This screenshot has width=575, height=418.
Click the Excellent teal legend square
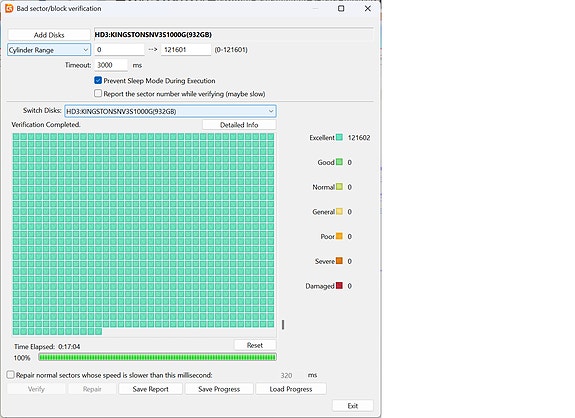(x=339, y=138)
